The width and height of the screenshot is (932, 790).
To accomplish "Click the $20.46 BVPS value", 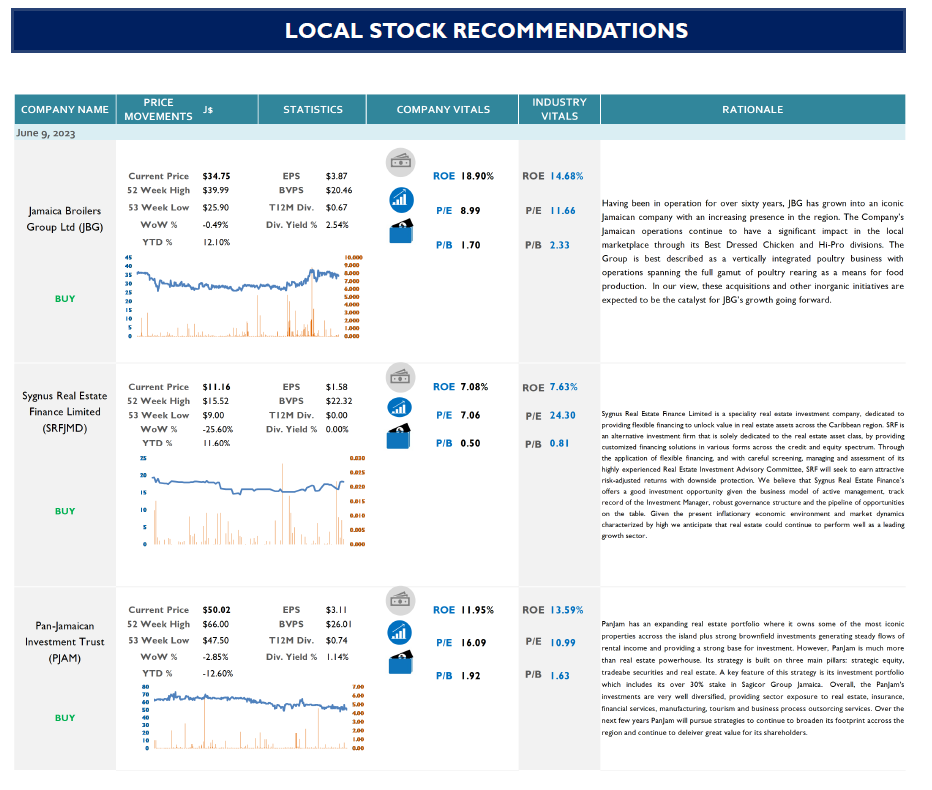I will pos(339,190).
